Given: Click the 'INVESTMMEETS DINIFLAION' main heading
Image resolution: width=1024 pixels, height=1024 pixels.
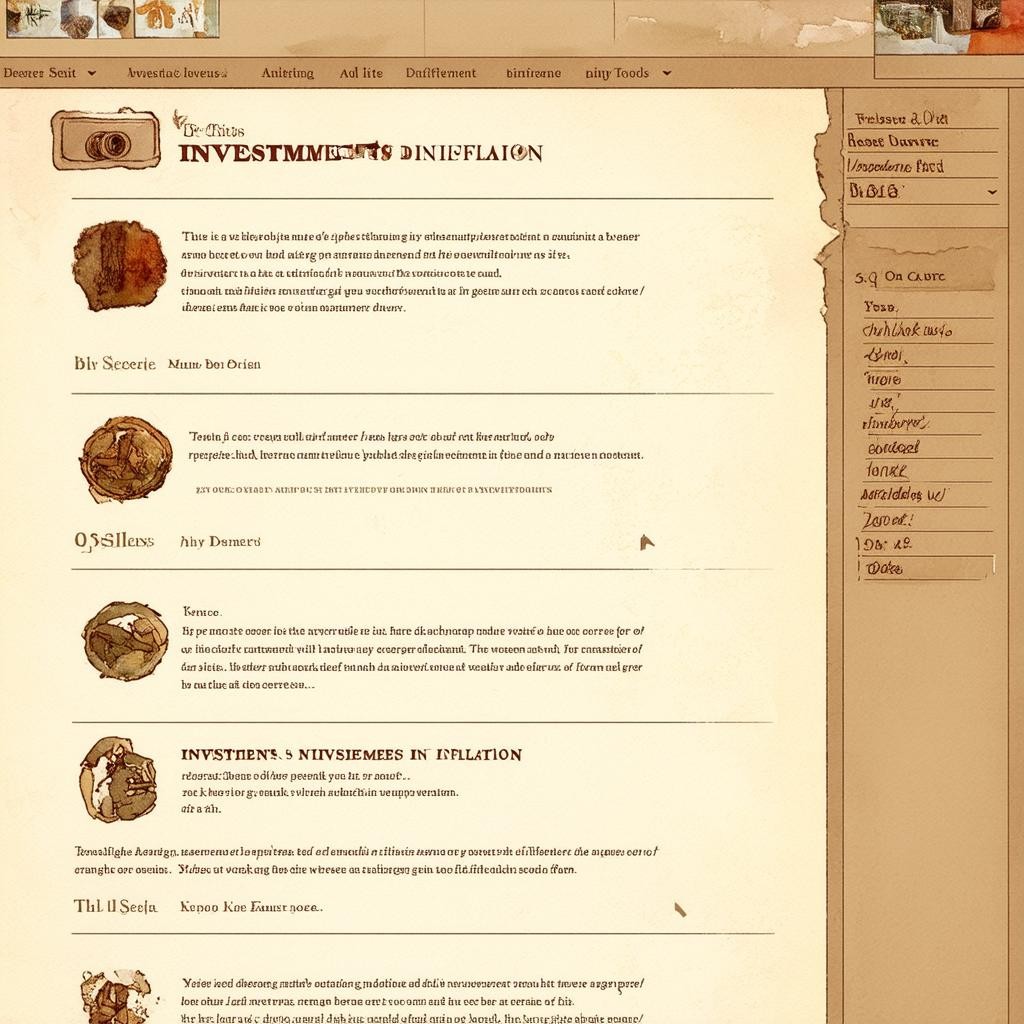Looking at the screenshot, I should pyautogui.click(x=360, y=153).
